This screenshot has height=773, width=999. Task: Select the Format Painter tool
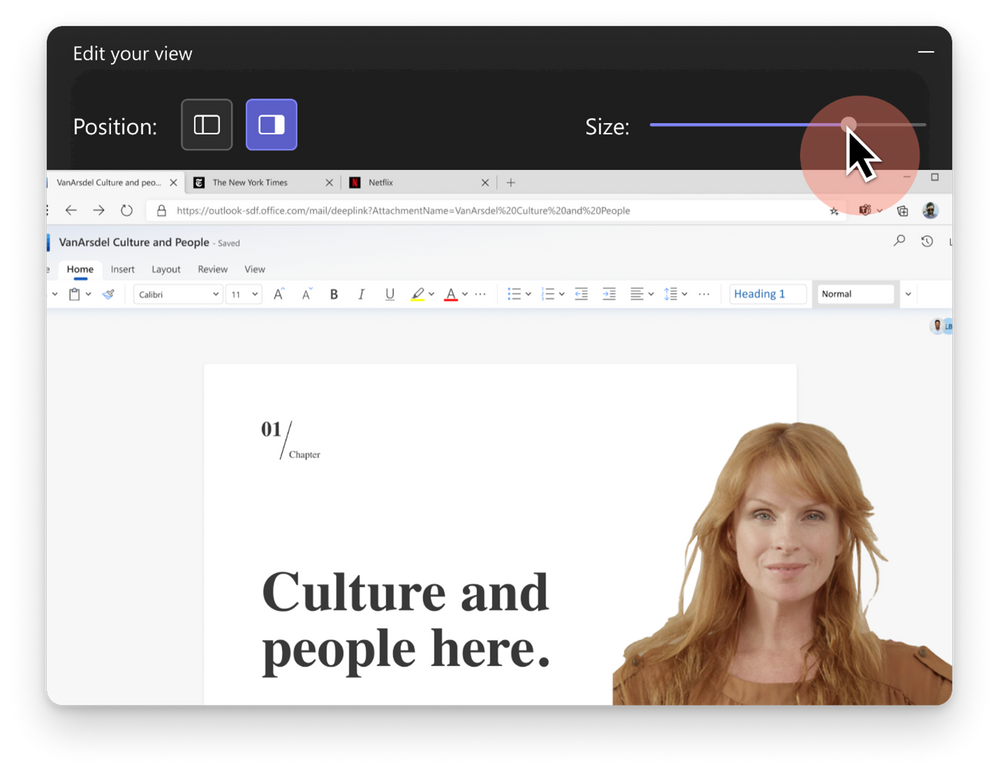(x=108, y=294)
